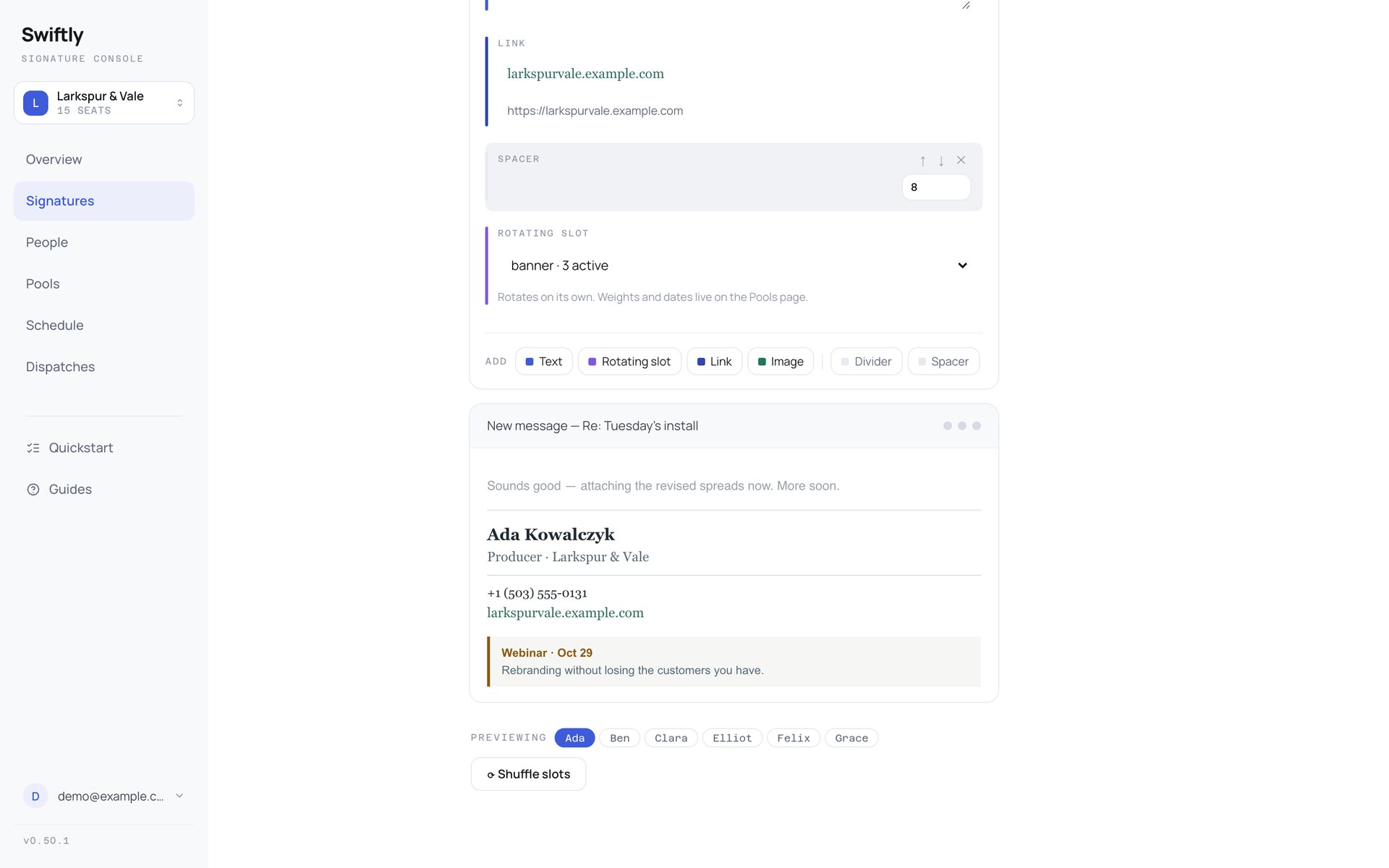The image size is (1389, 868).
Task: Add a Divider block
Action: (866, 361)
